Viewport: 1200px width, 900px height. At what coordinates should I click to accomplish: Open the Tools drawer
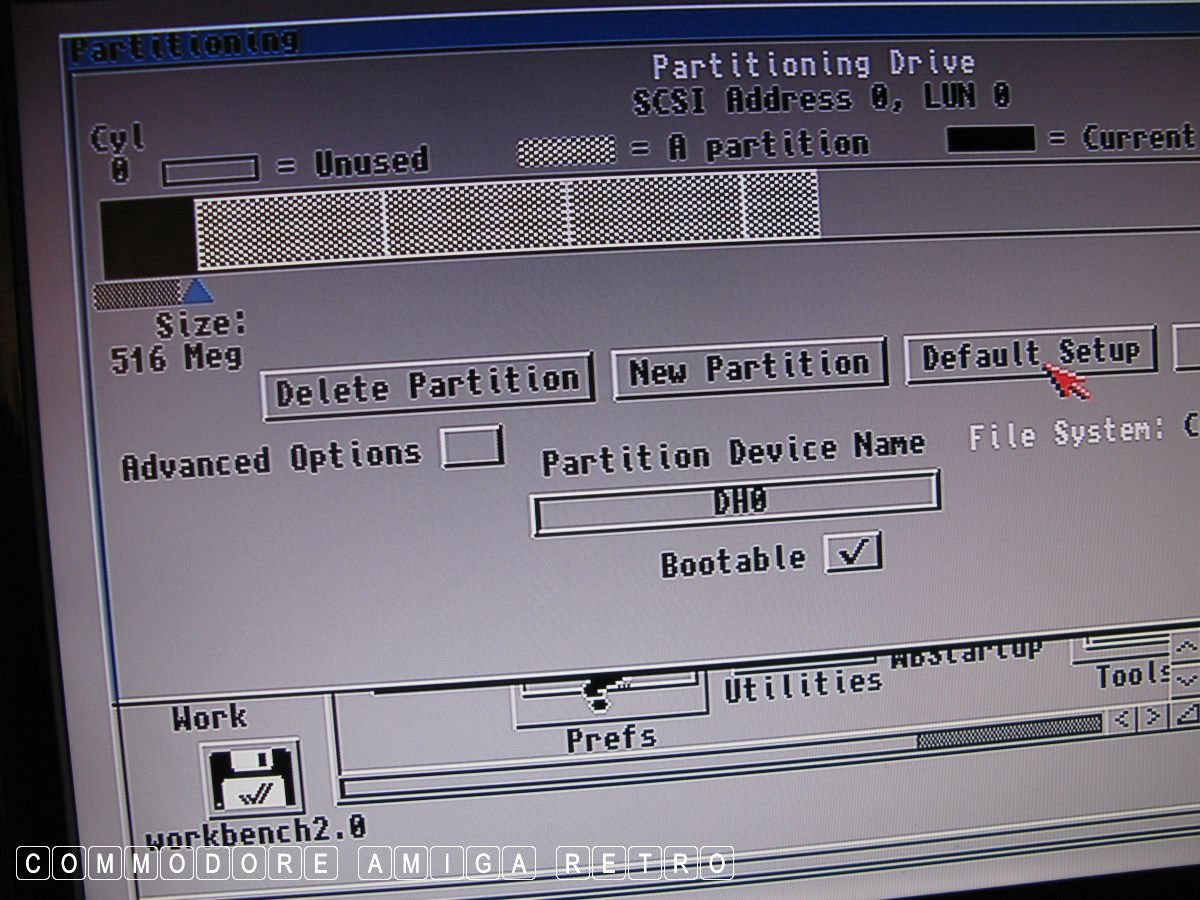pos(1132,674)
